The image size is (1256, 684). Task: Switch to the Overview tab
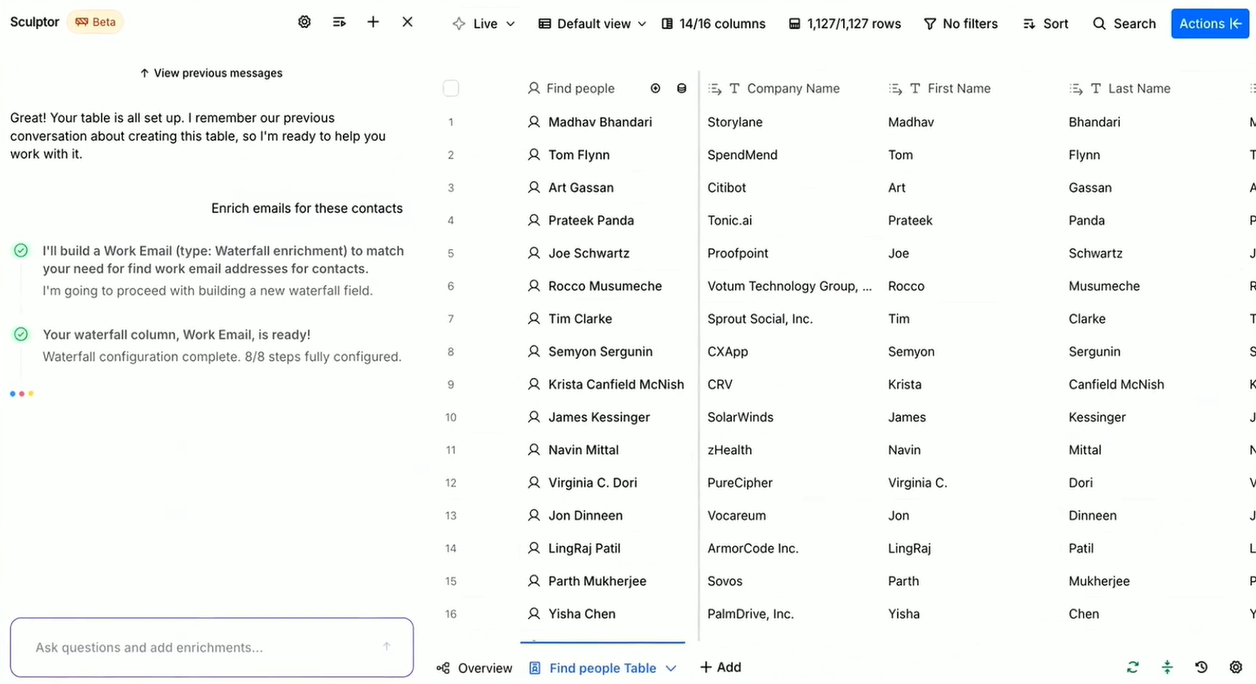point(474,668)
